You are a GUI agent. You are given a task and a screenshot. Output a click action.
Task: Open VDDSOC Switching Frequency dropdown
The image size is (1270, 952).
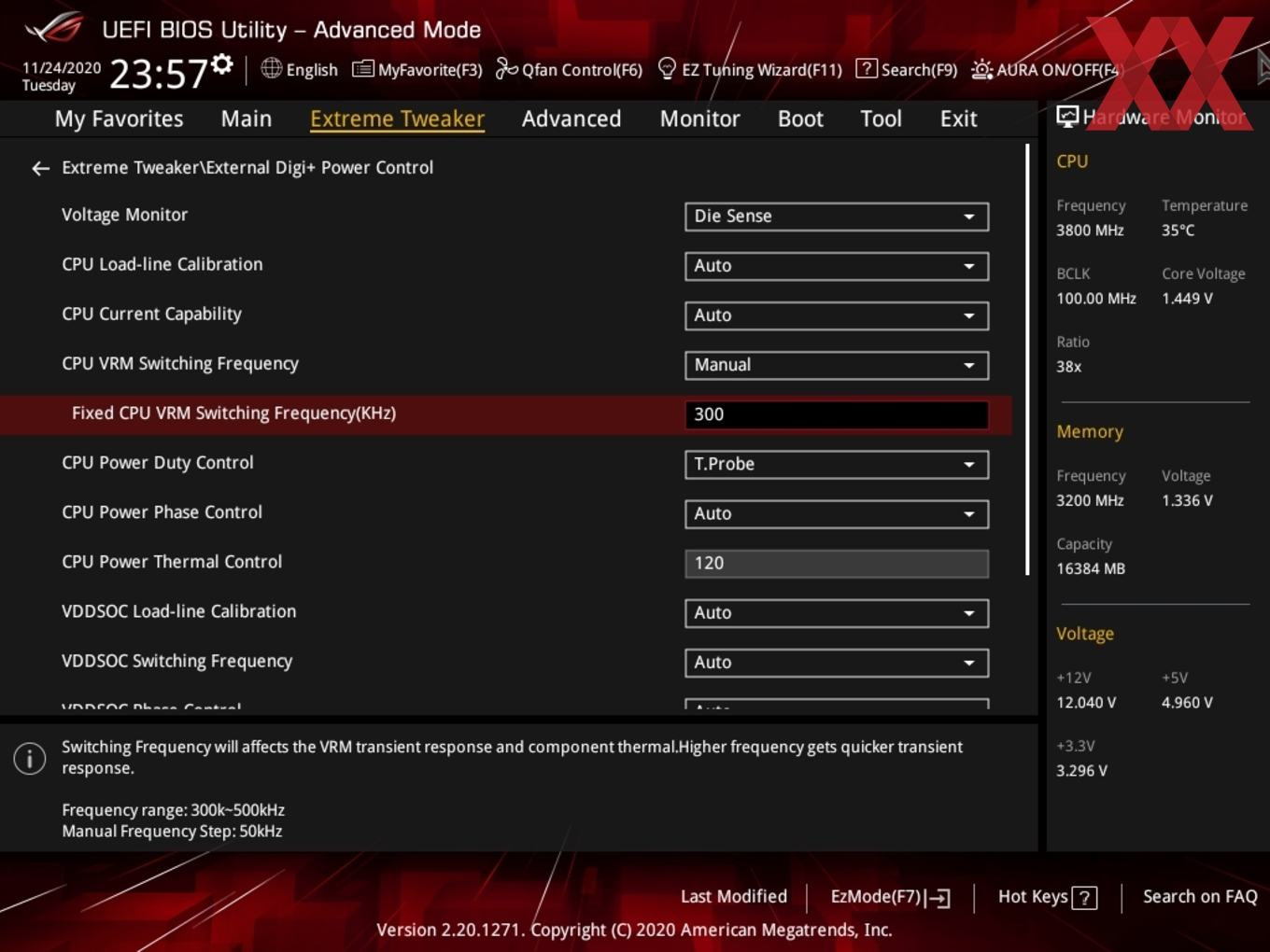coord(837,663)
